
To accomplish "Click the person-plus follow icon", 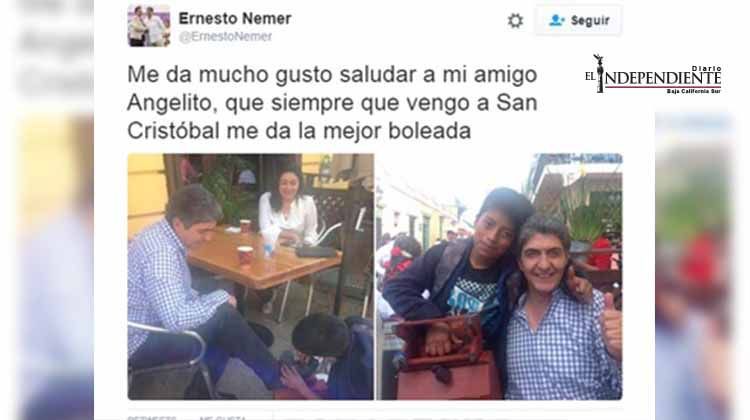I will click(556, 20).
